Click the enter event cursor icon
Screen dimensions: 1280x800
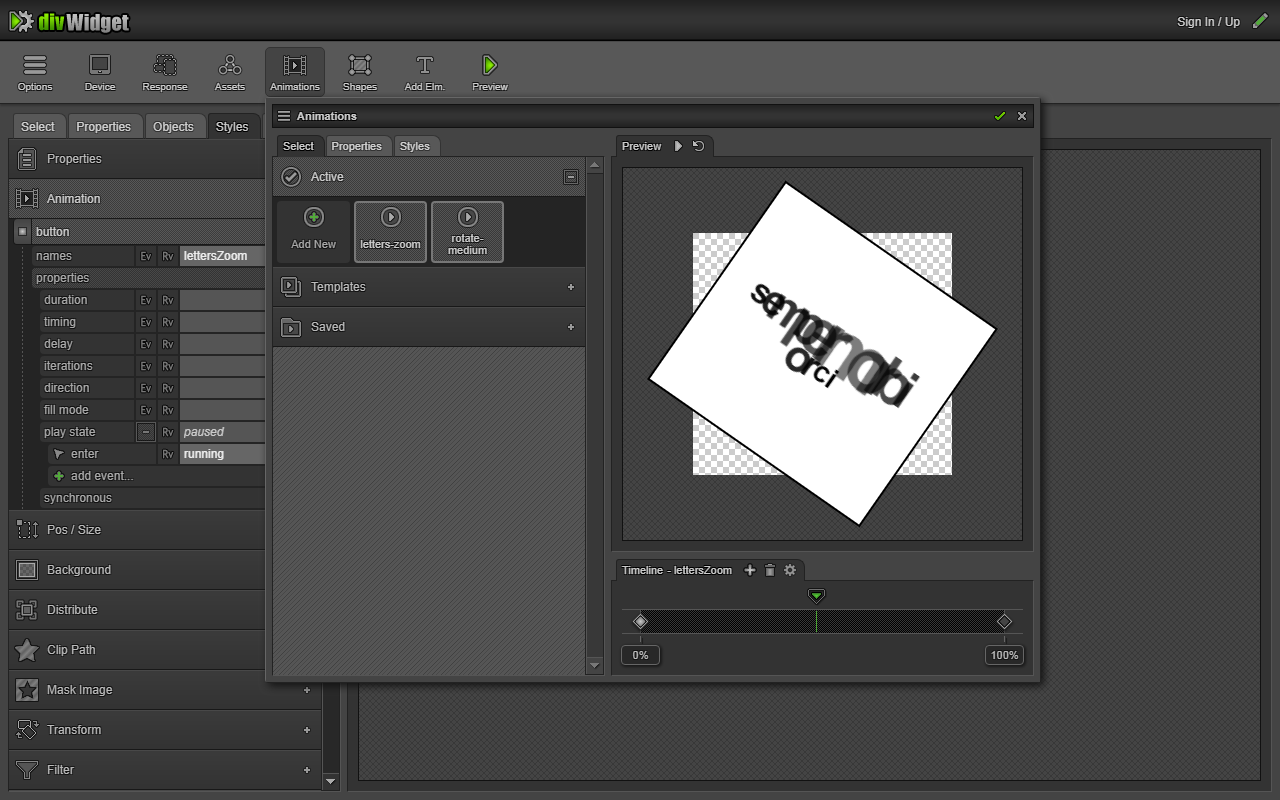(x=59, y=454)
